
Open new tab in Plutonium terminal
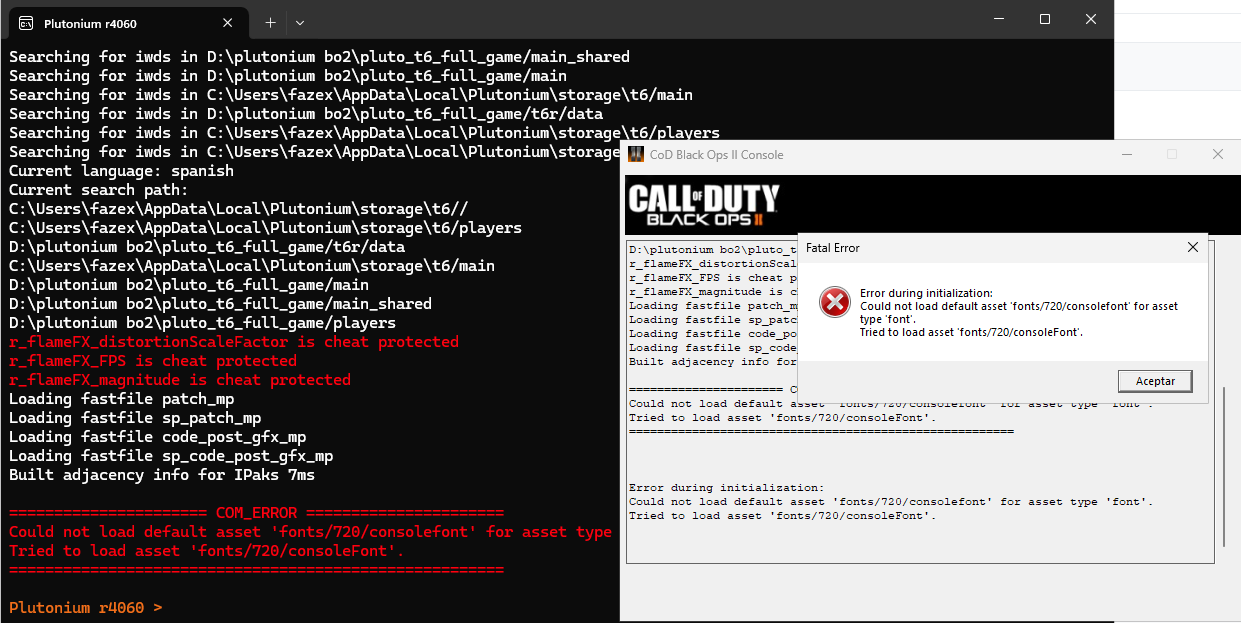(270, 22)
